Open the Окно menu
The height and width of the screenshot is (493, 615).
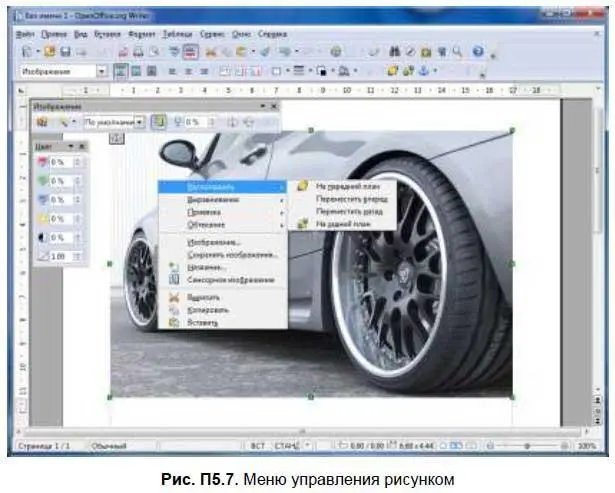(241, 34)
